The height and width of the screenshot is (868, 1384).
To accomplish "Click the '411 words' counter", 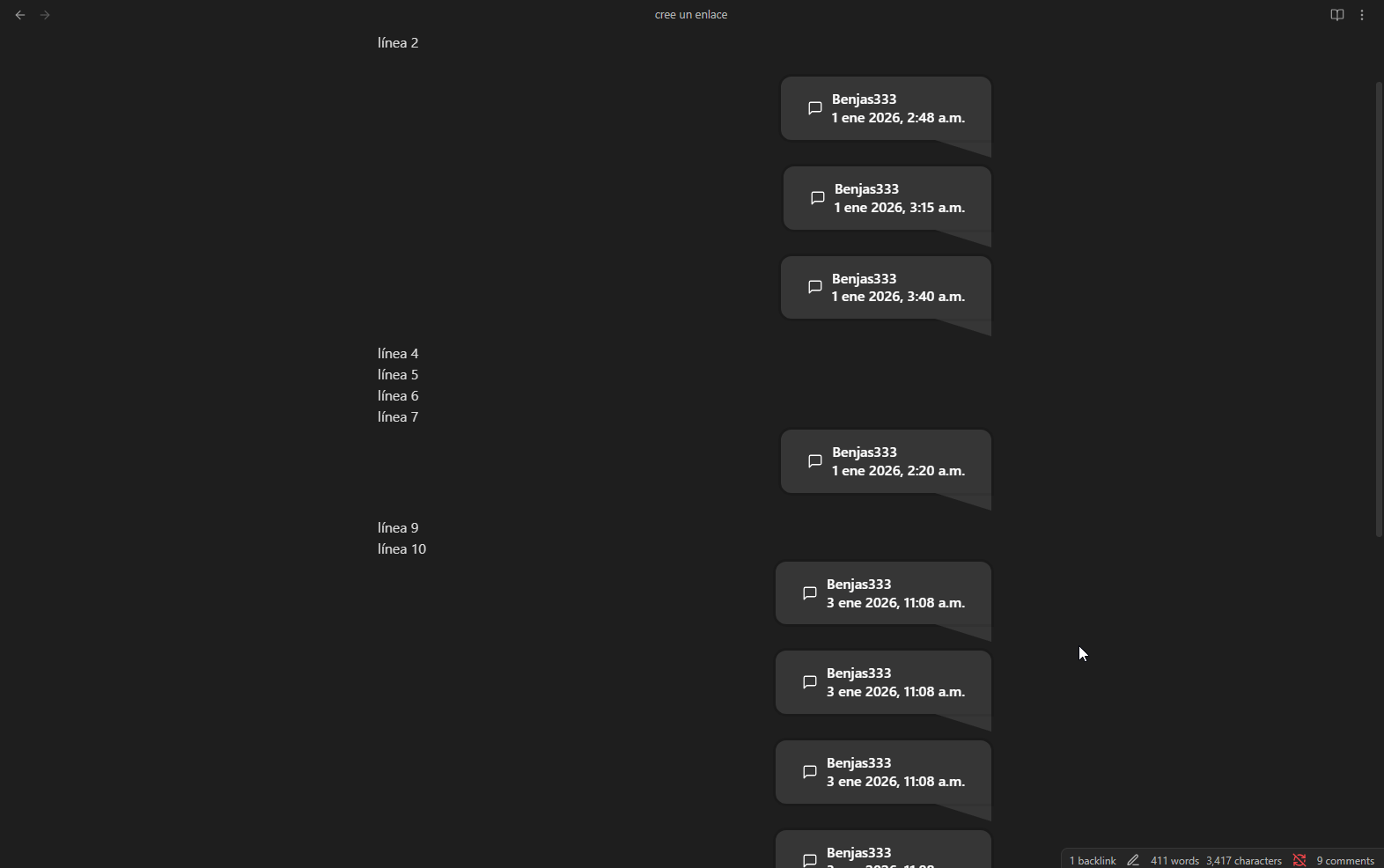I will pyautogui.click(x=1175, y=860).
